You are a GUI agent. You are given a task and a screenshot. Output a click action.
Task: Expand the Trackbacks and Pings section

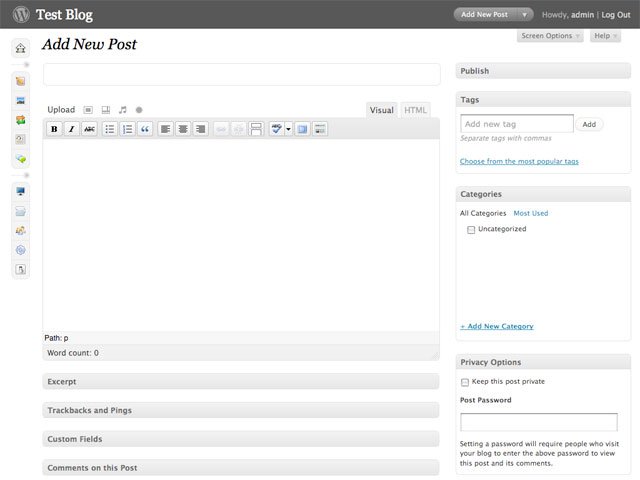(241, 410)
